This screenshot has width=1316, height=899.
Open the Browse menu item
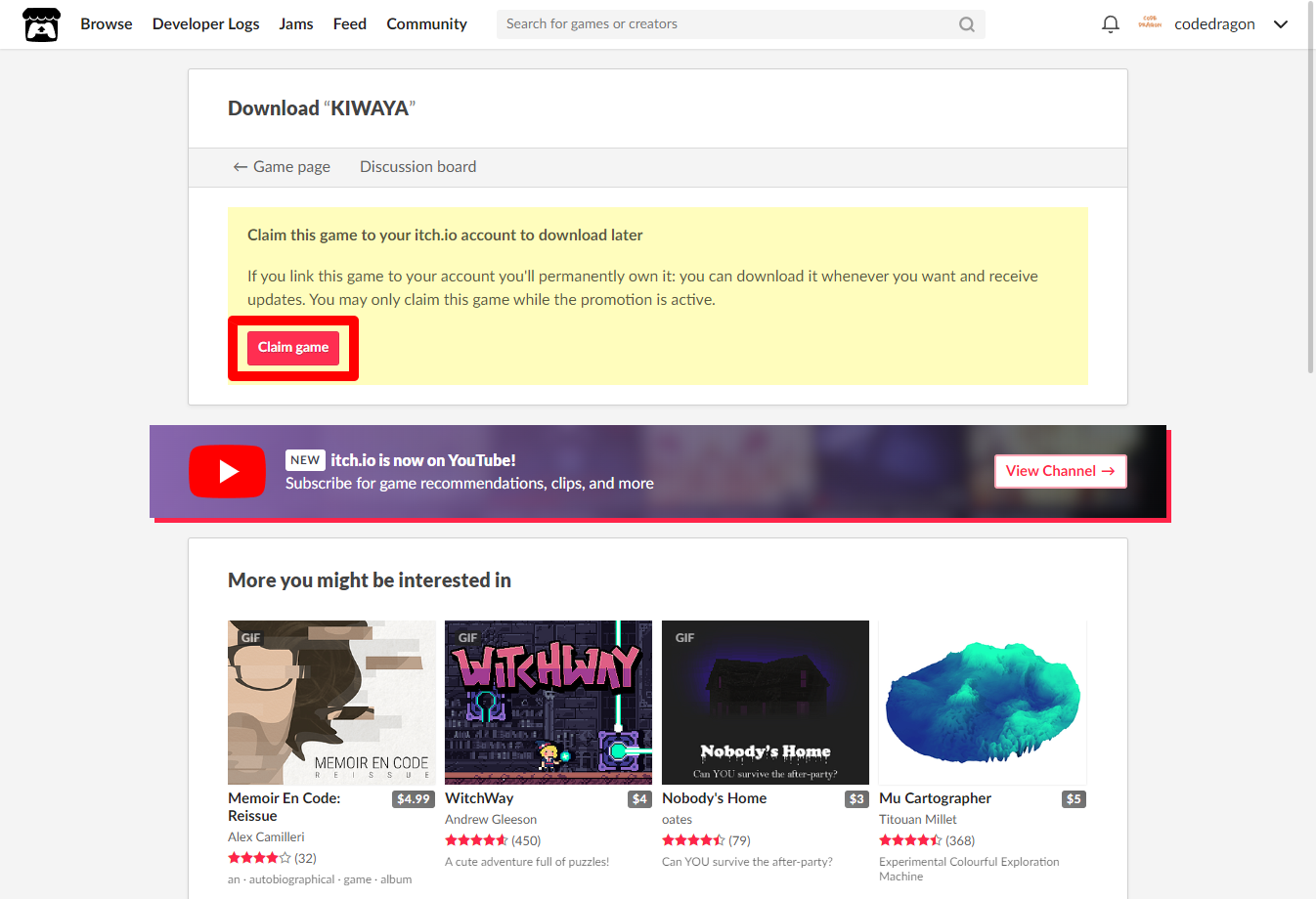pos(107,24)
